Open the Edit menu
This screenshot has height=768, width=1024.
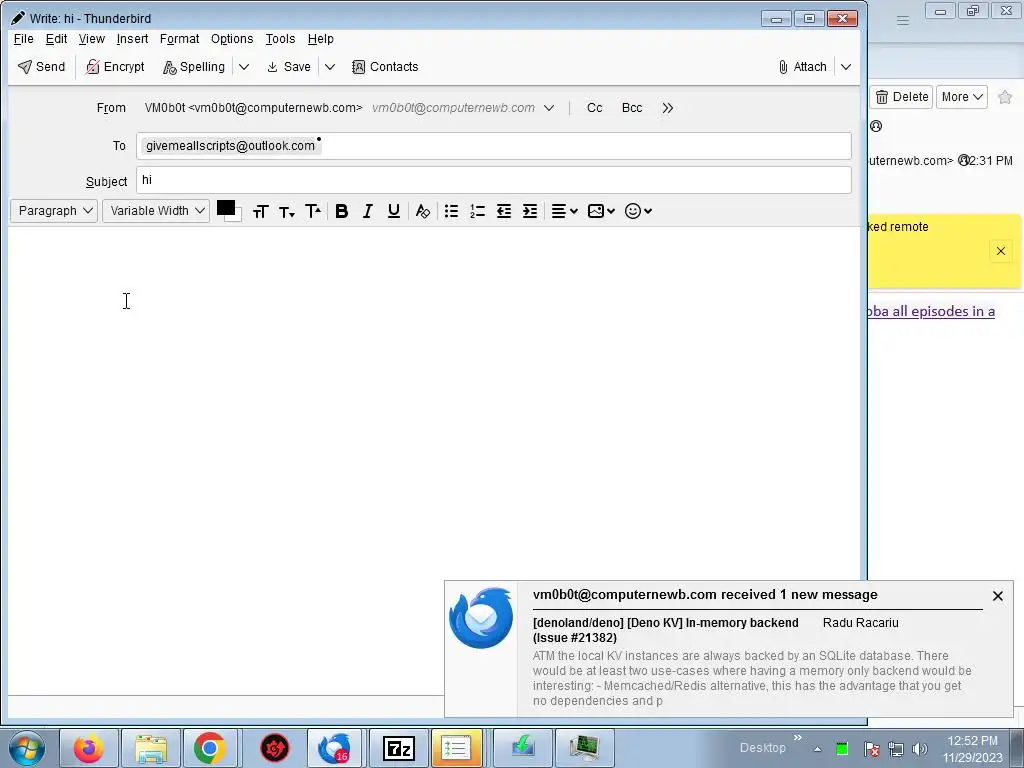point(56,39)
